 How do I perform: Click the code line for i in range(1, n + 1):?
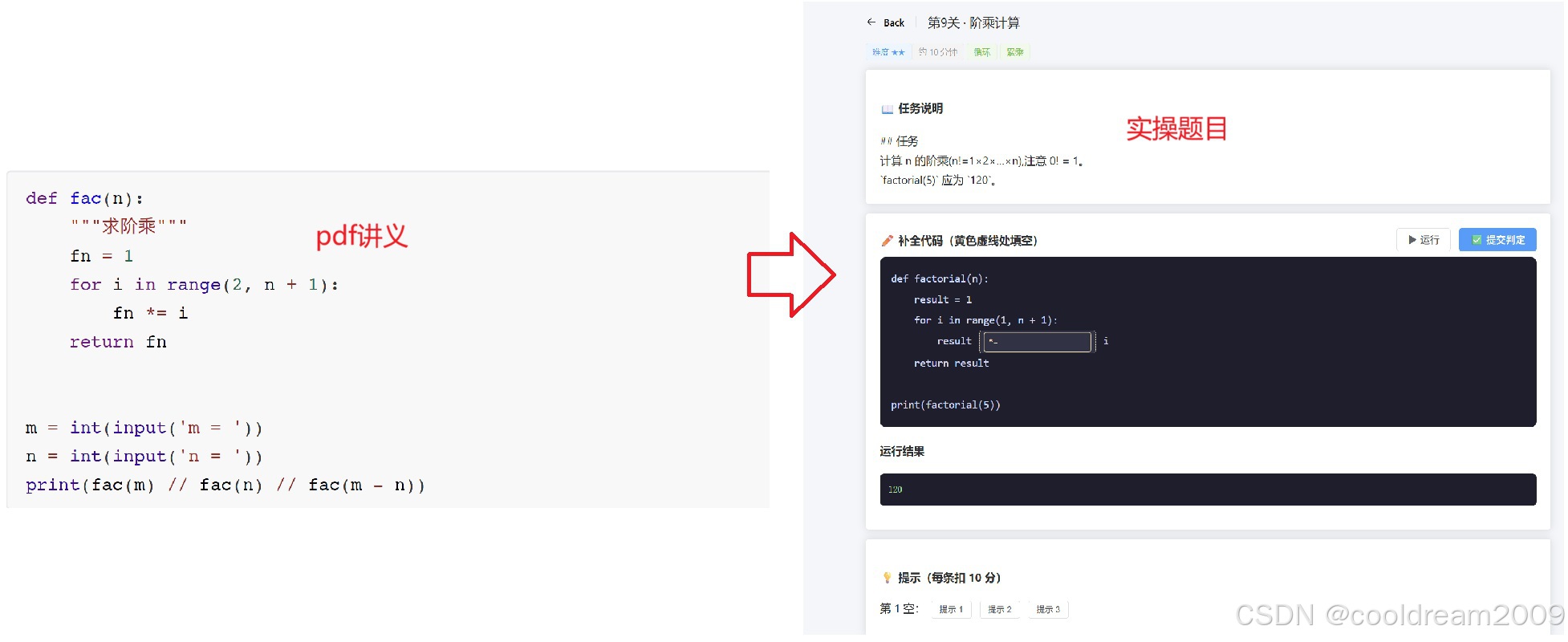click(x=985, y=320)
